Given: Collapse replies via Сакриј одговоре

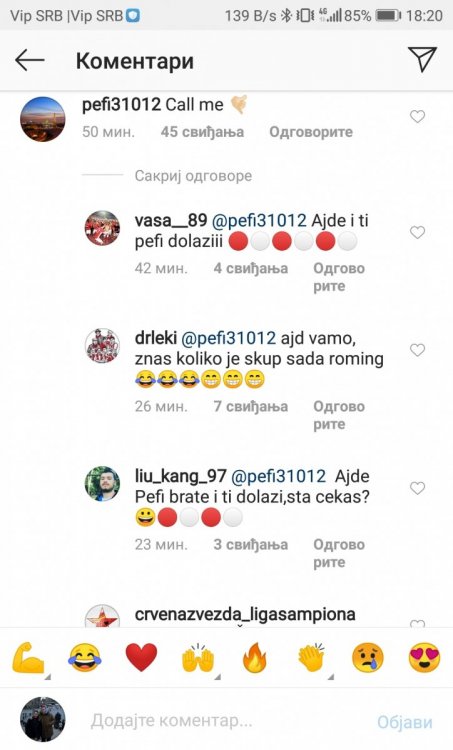Looking at the screenshot, I should pos(193,176).
